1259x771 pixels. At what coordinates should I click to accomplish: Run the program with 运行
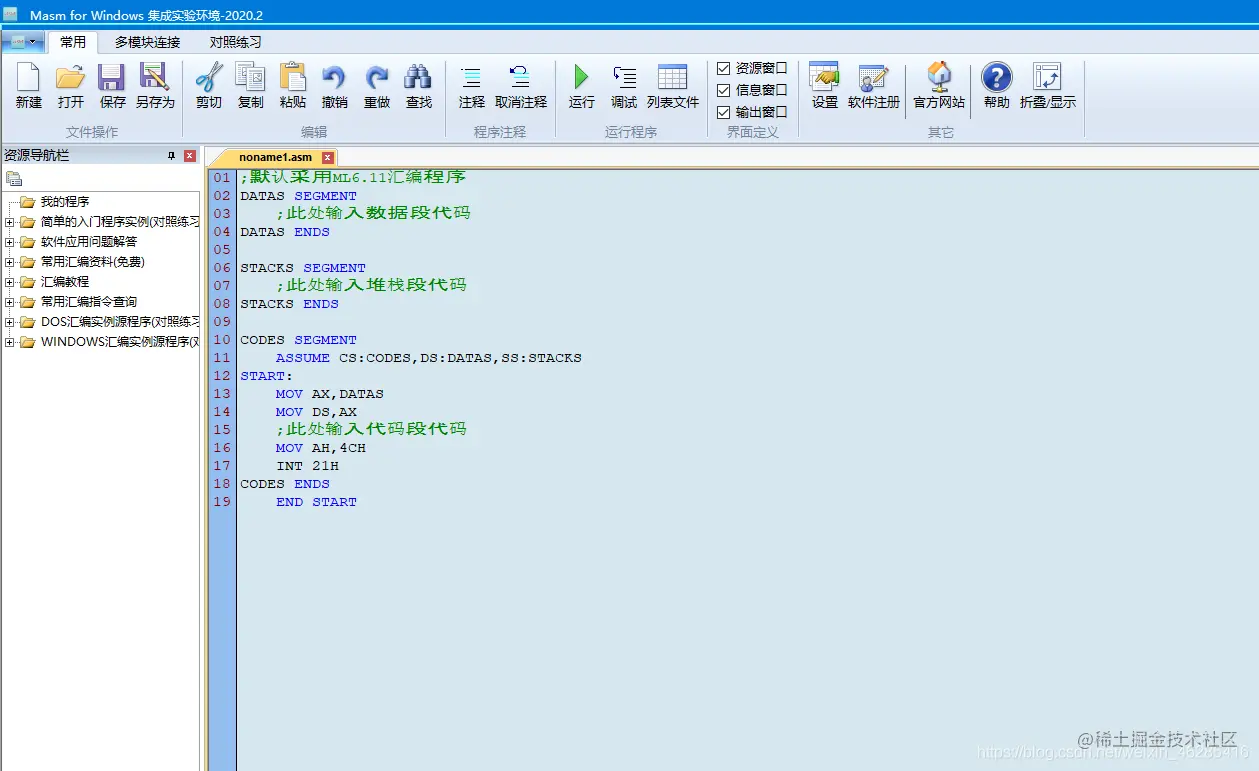click(x=581, y=86)
